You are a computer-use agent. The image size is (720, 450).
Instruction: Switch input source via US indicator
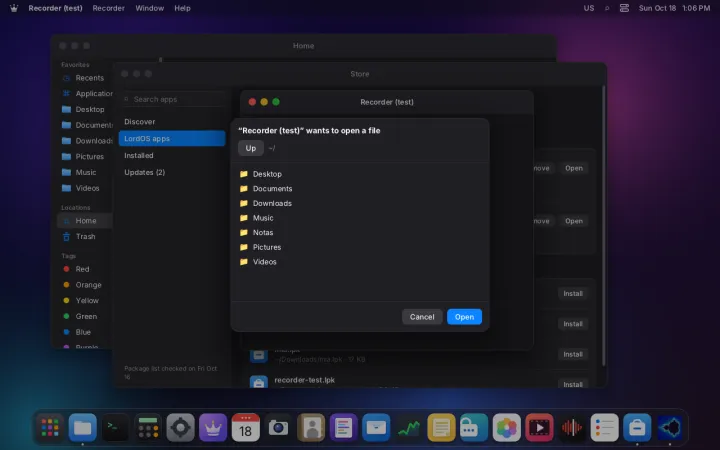[589, 8]
